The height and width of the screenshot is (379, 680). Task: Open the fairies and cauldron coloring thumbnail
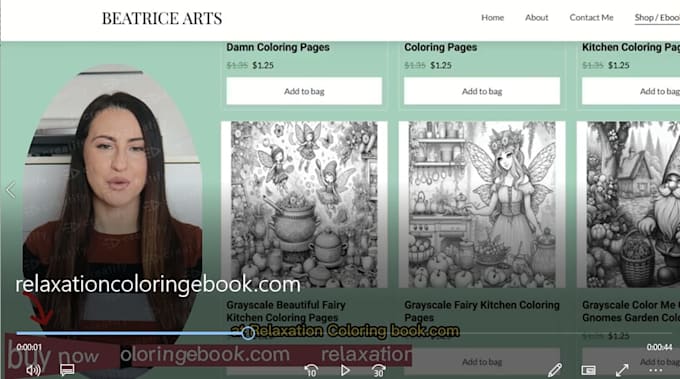[x=304, y=204]
